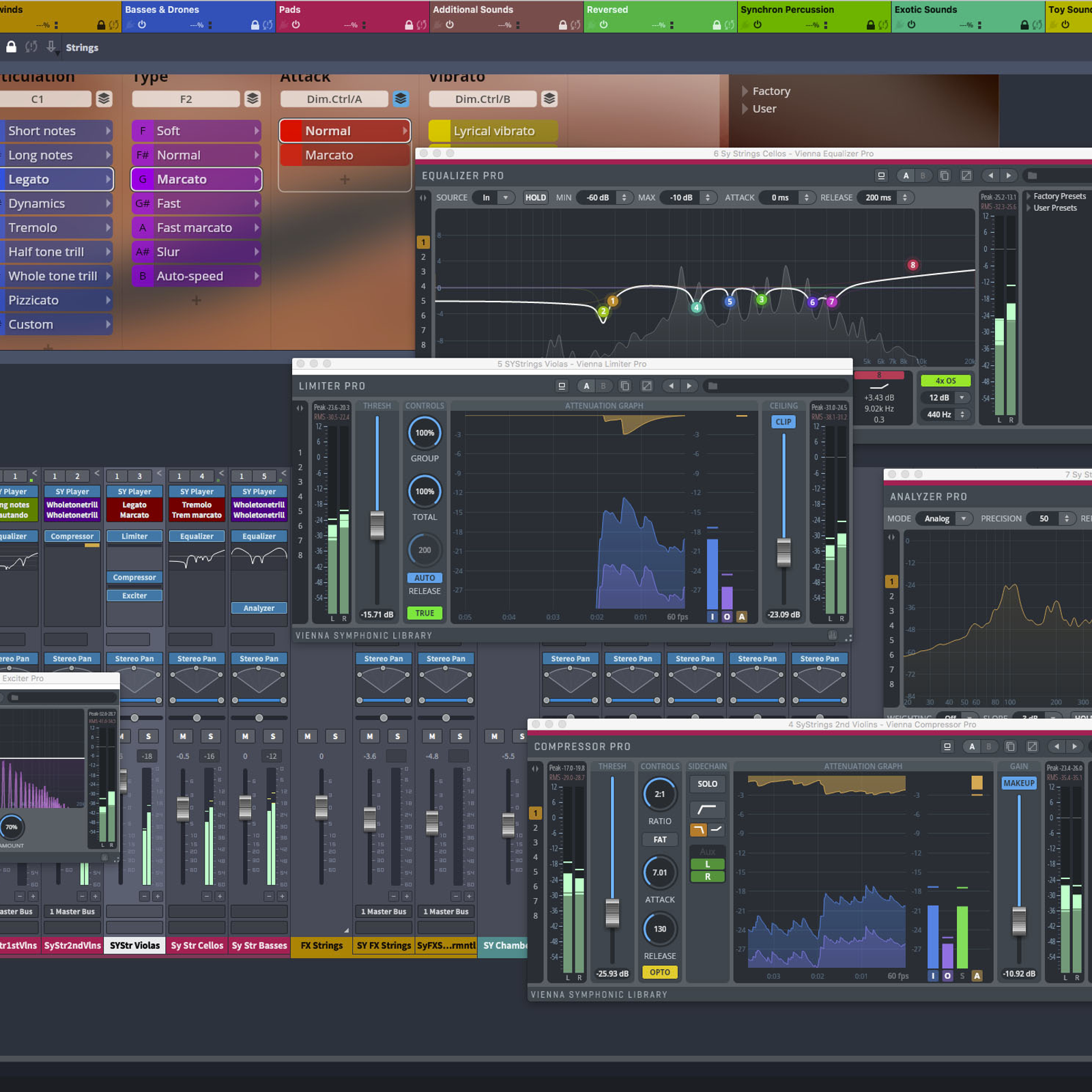
Task: Select the Tremolo articulation
Action: click(56, 228)
